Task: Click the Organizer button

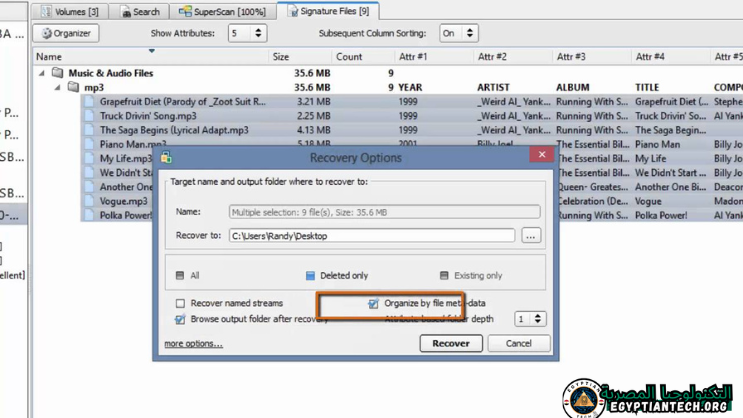Action: 66,33
